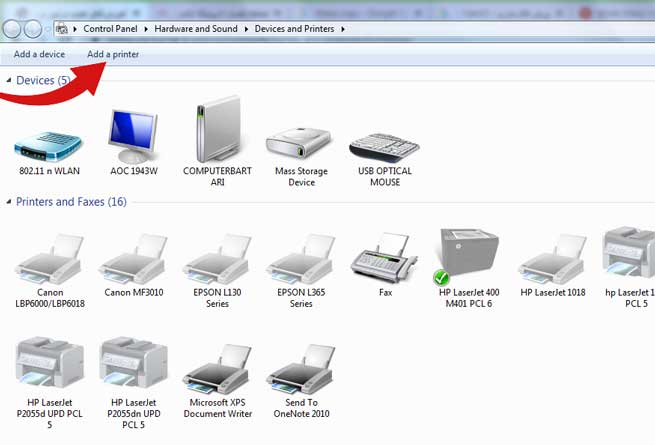Select the USB OPTICAL MOUSE keyboard icon
Screen dimensions: 655x445
[384, 147]
